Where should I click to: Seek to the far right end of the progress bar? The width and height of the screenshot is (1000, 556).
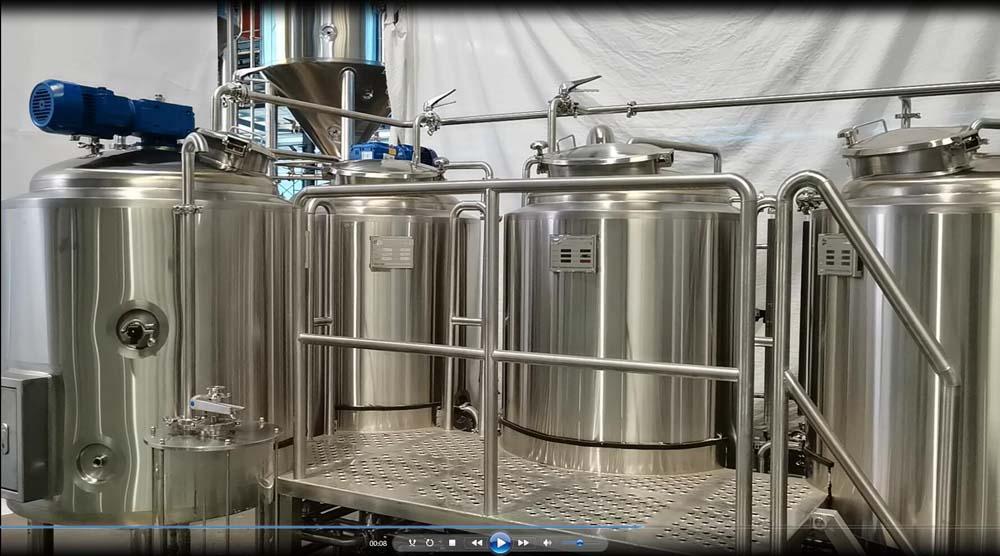996,527
